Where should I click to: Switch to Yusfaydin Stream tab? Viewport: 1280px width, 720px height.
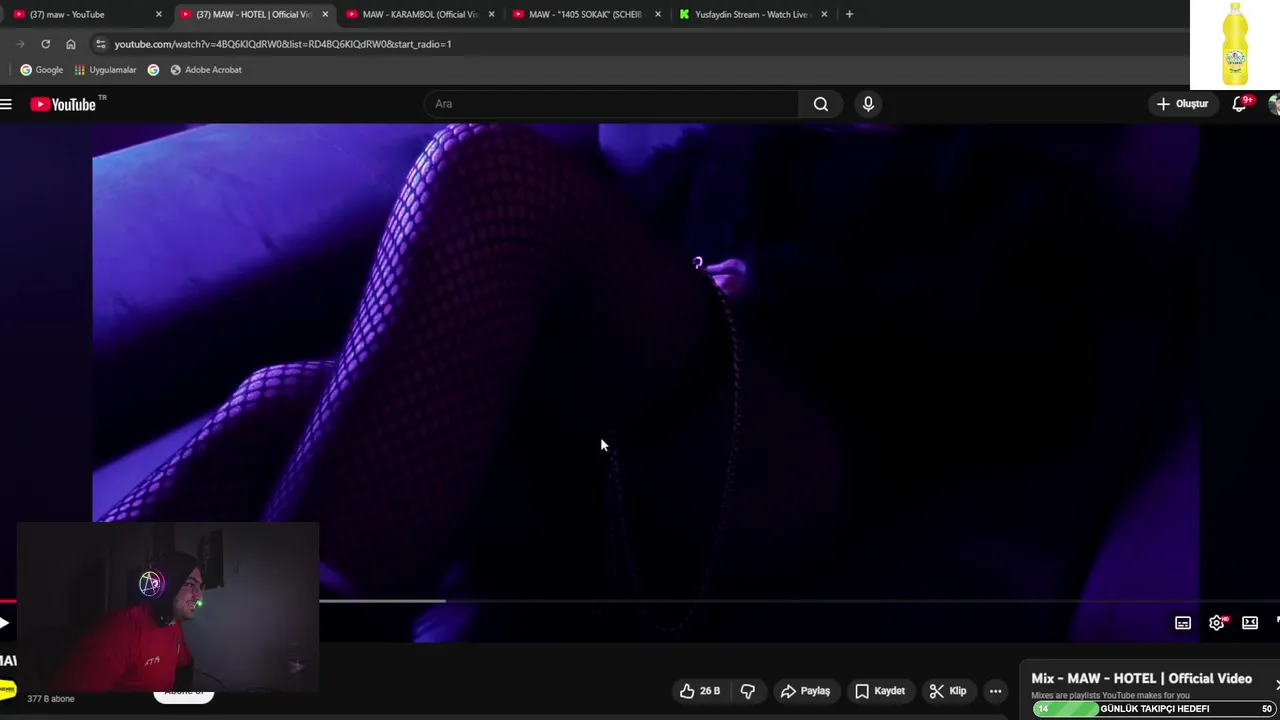(x=751, y=14)
